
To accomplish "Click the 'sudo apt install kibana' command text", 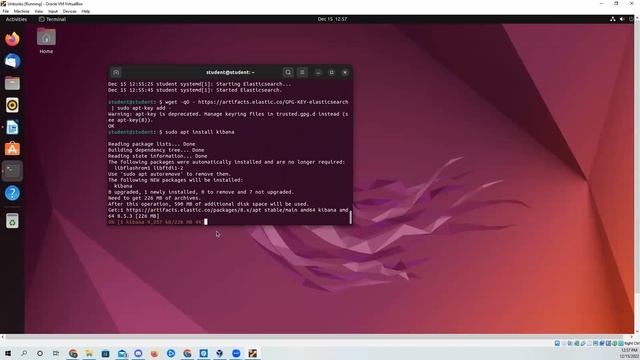I will pyautogui.click(x=200, y=132).
